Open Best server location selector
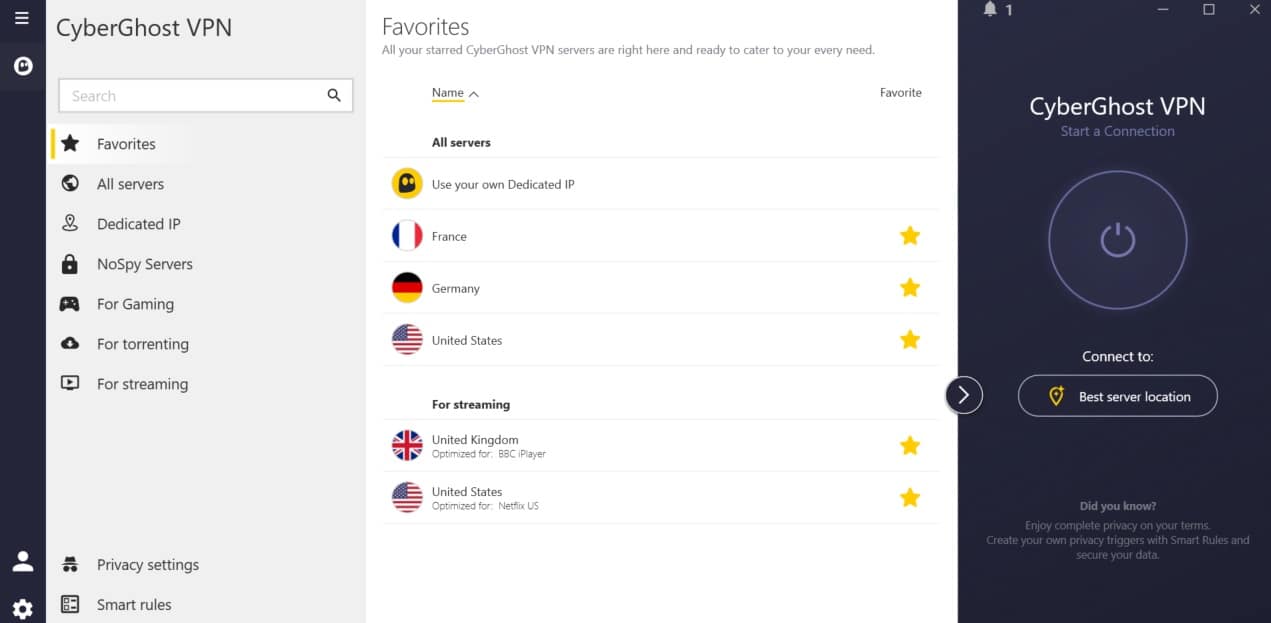The image size is (1271, 623). click(1117, 396)
